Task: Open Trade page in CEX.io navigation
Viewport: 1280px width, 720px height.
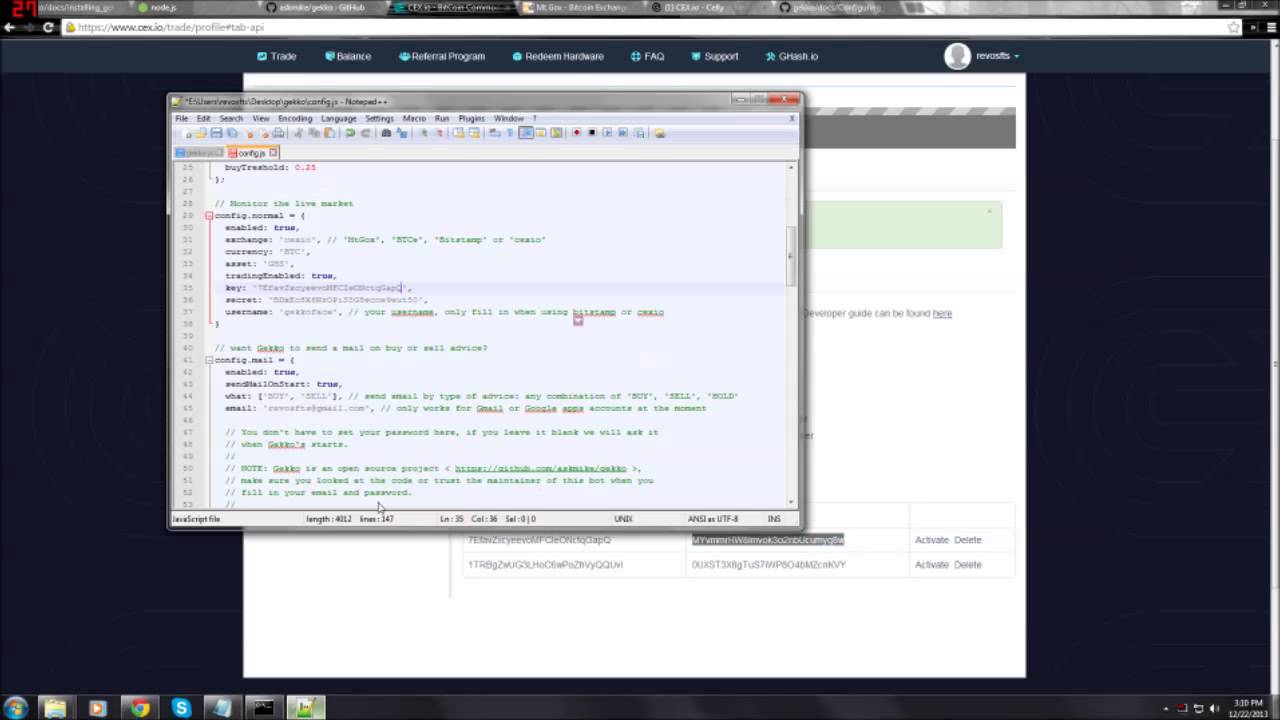Action: 276,56
